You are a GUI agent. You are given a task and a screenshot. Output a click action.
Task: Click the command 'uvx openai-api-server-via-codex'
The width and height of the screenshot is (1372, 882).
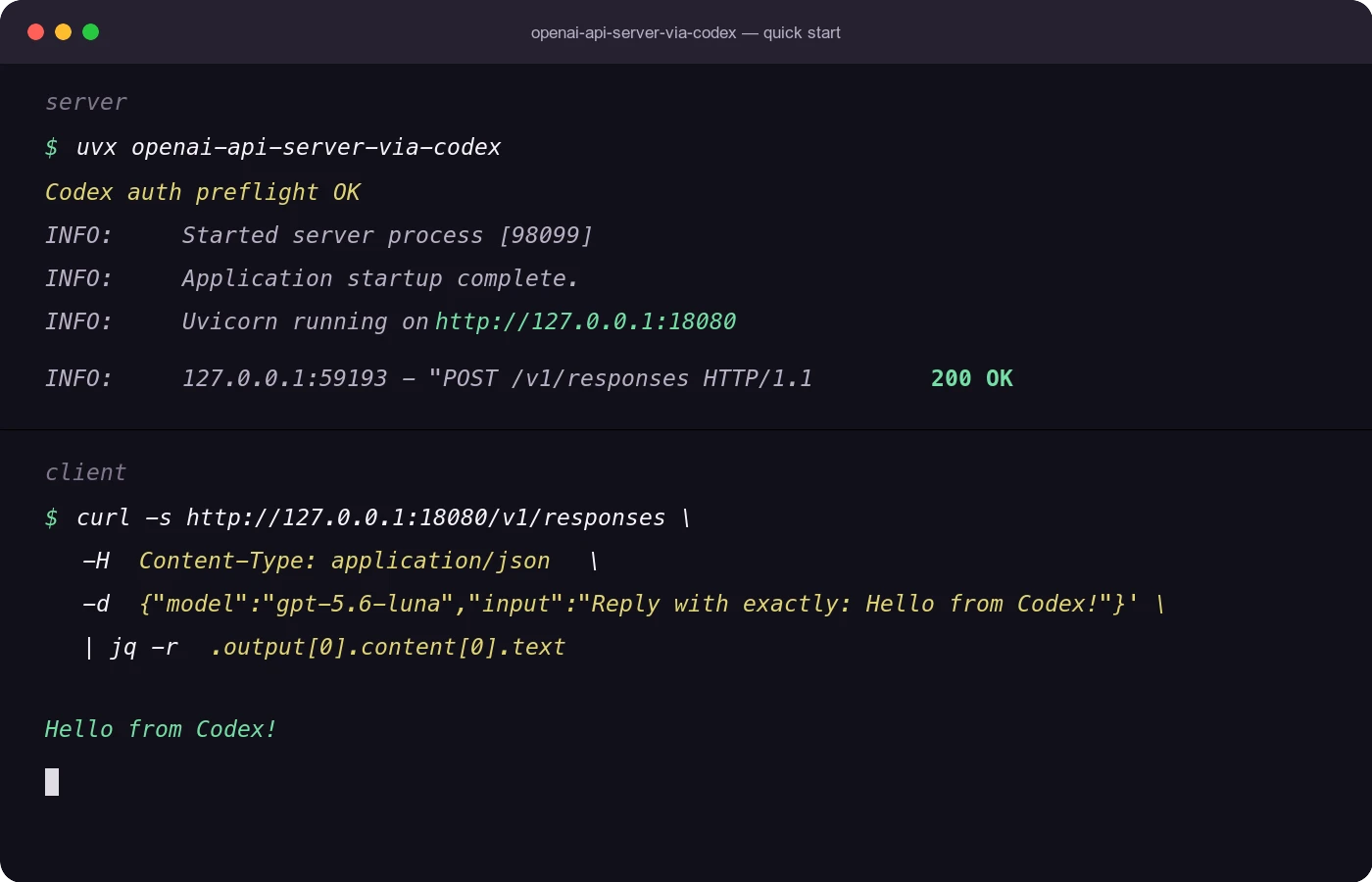pos(289,147)
